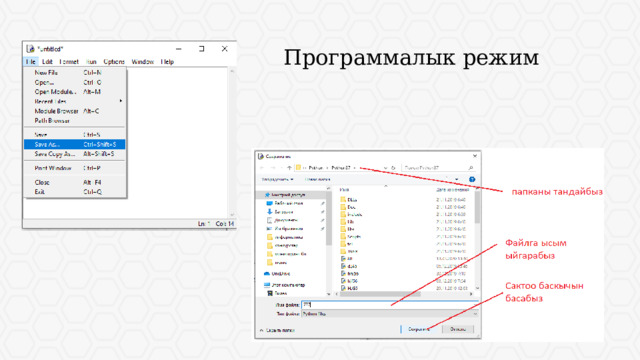The height and width of the screenshot is (360, 640).
Task: Click the IDLE editor vertical scrollbar
Action: click(x=232, y=143)
